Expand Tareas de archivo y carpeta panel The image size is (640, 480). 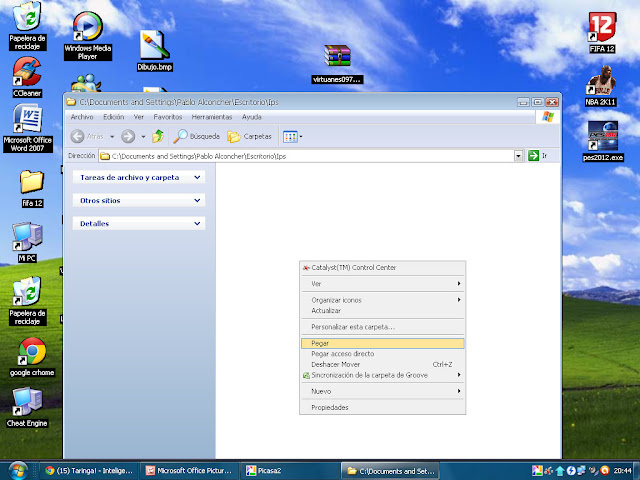(x=139, y=177)
